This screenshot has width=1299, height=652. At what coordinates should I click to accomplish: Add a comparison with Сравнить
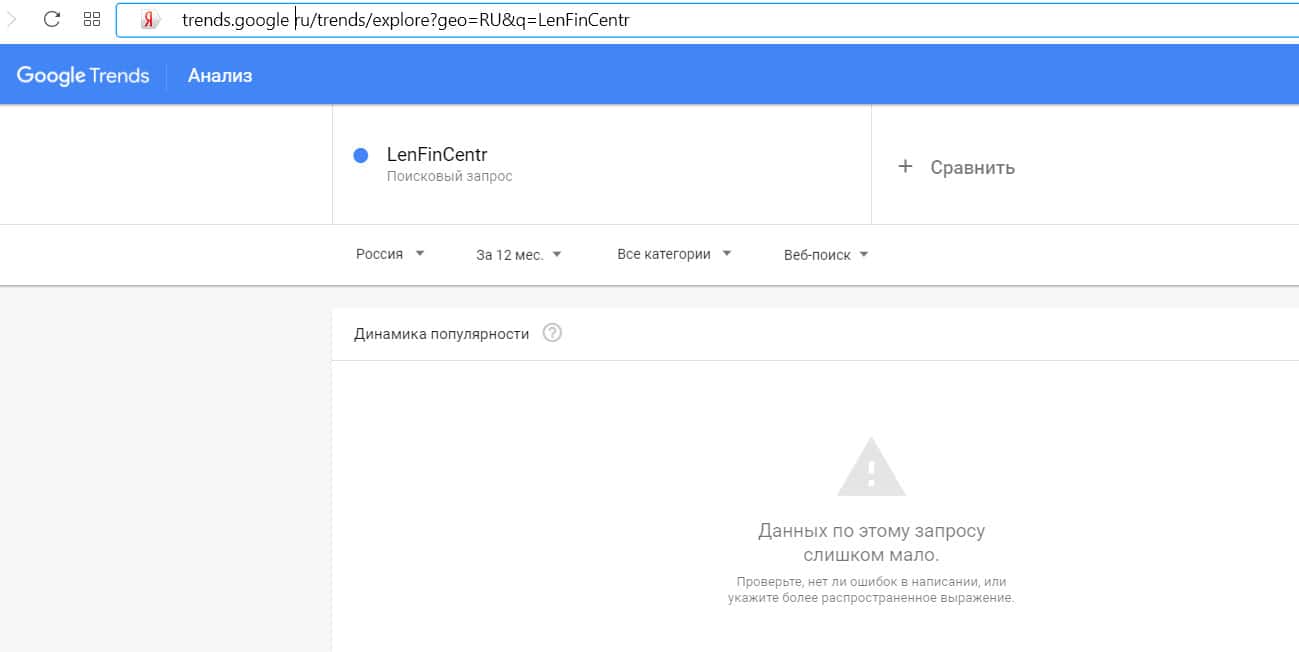972,167
